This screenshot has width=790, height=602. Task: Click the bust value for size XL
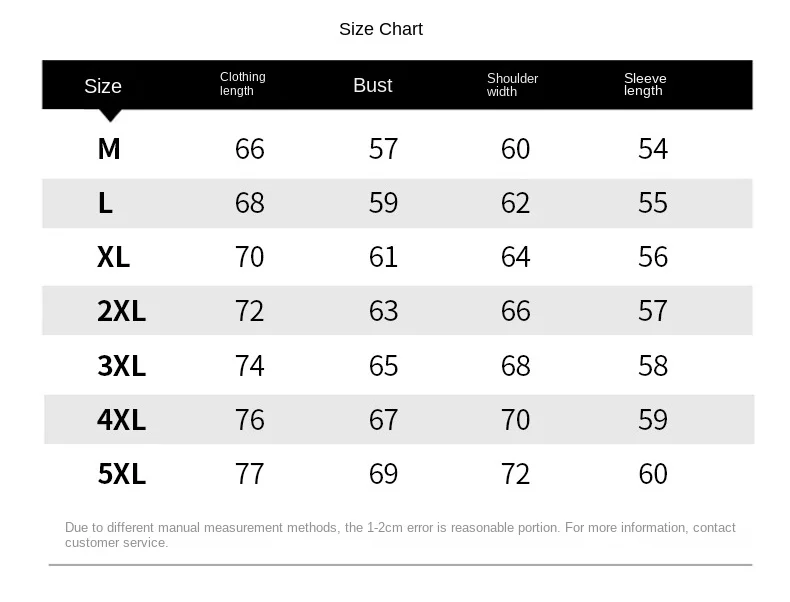[384, 257]
